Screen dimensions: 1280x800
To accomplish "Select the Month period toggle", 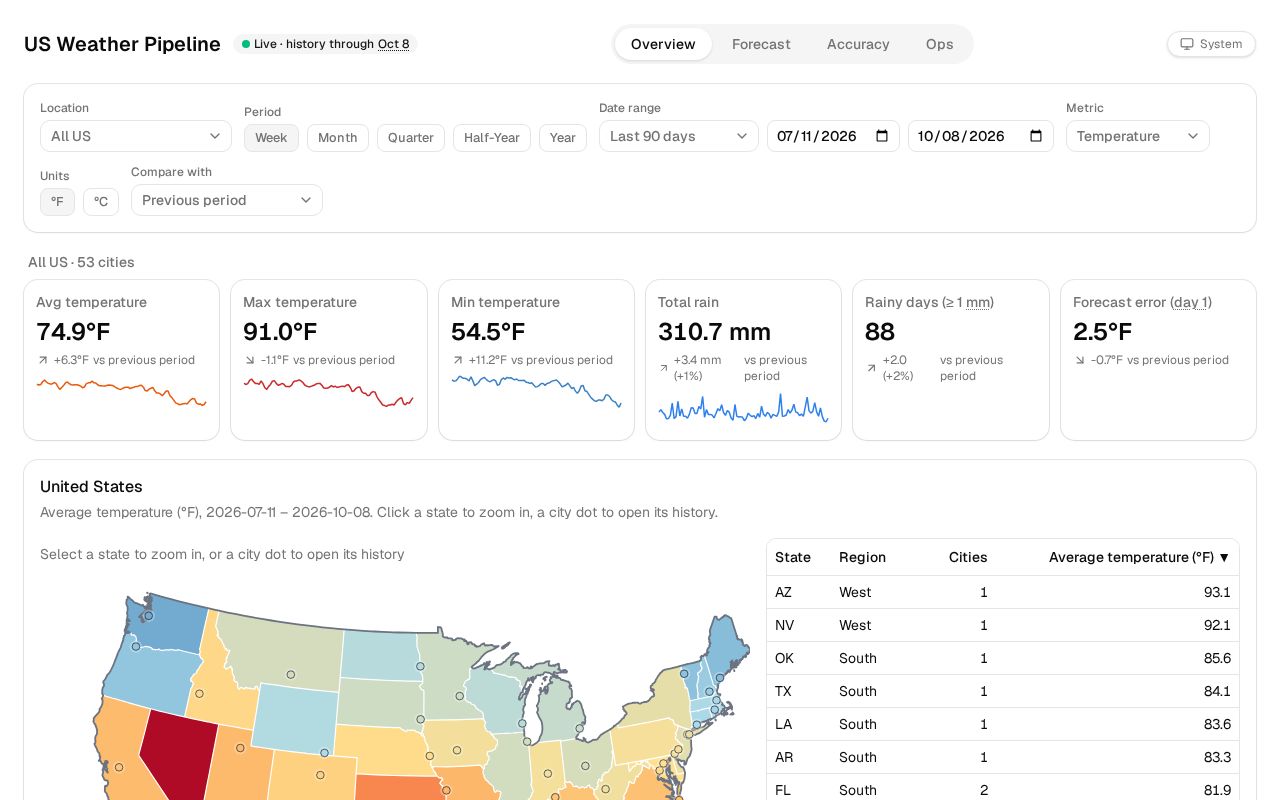I will [338, 138].
